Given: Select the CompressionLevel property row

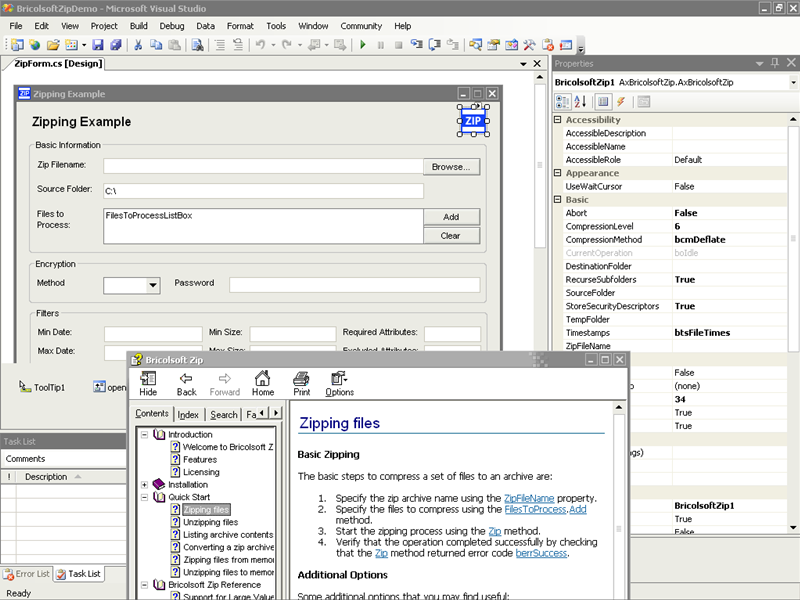Looking at the screenshot, I should coord(675,226).
